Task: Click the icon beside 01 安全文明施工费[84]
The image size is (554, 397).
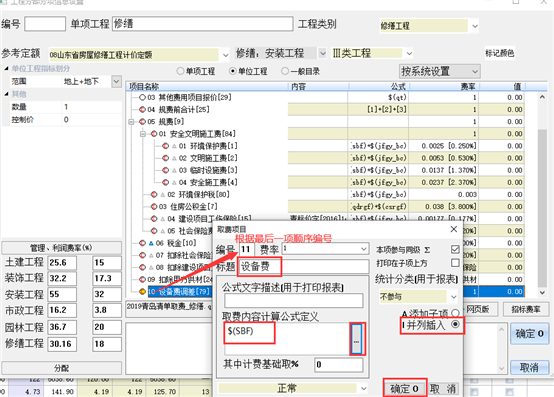Action: click(154, 134)
